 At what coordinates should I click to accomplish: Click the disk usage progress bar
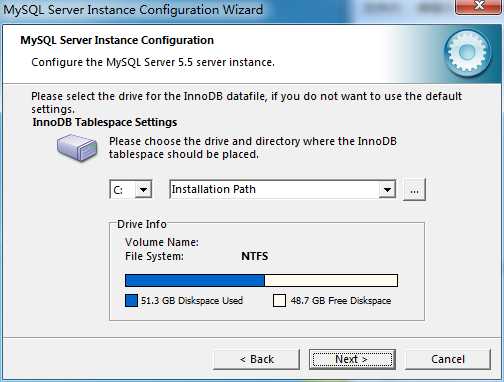pos(261,280)
